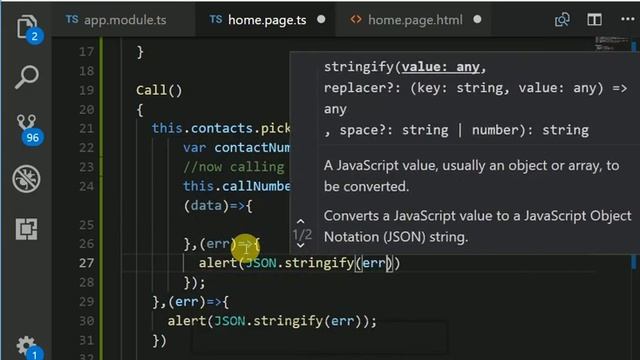Open the More Actions ellipsis menu
This screenshot has width=640, height=360.
(x=627, y=19)
